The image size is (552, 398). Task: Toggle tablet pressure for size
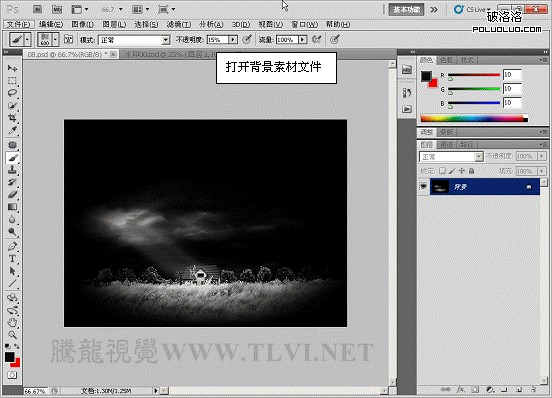tap(335, 39)
